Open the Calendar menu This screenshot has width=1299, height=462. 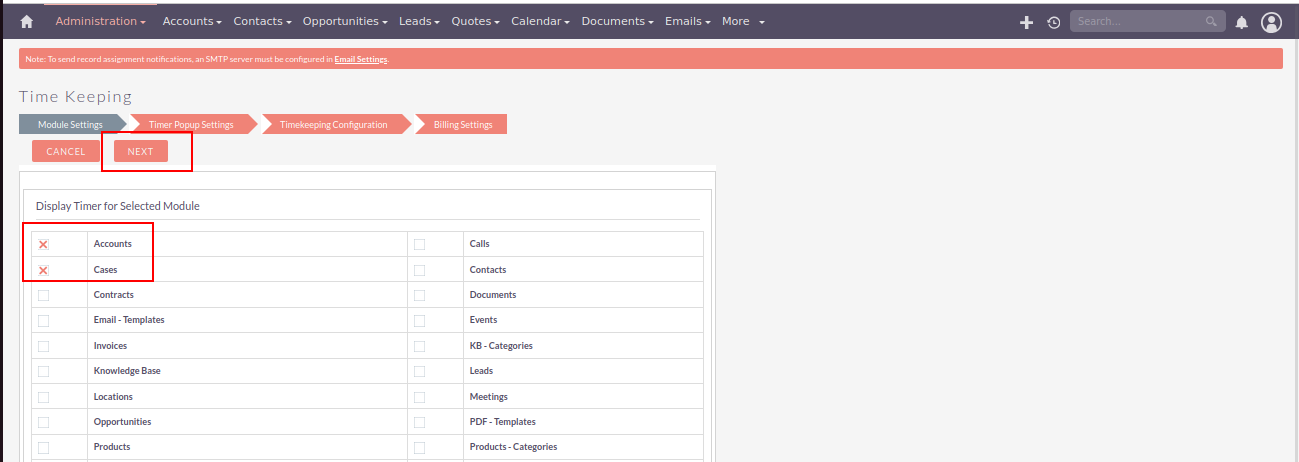[x=540, y=21]
